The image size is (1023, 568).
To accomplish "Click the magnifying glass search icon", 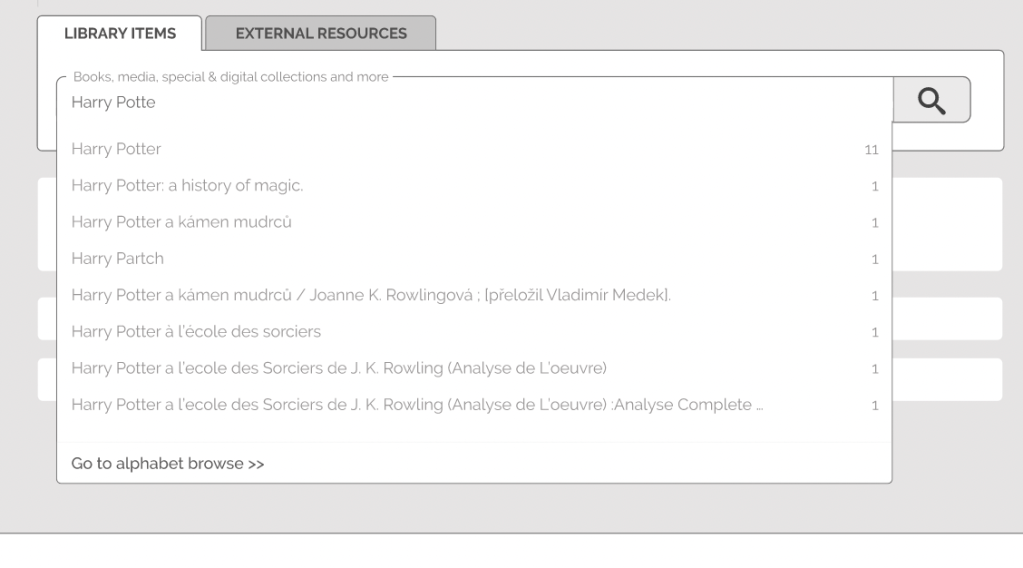I will click(x=931, y=99).
